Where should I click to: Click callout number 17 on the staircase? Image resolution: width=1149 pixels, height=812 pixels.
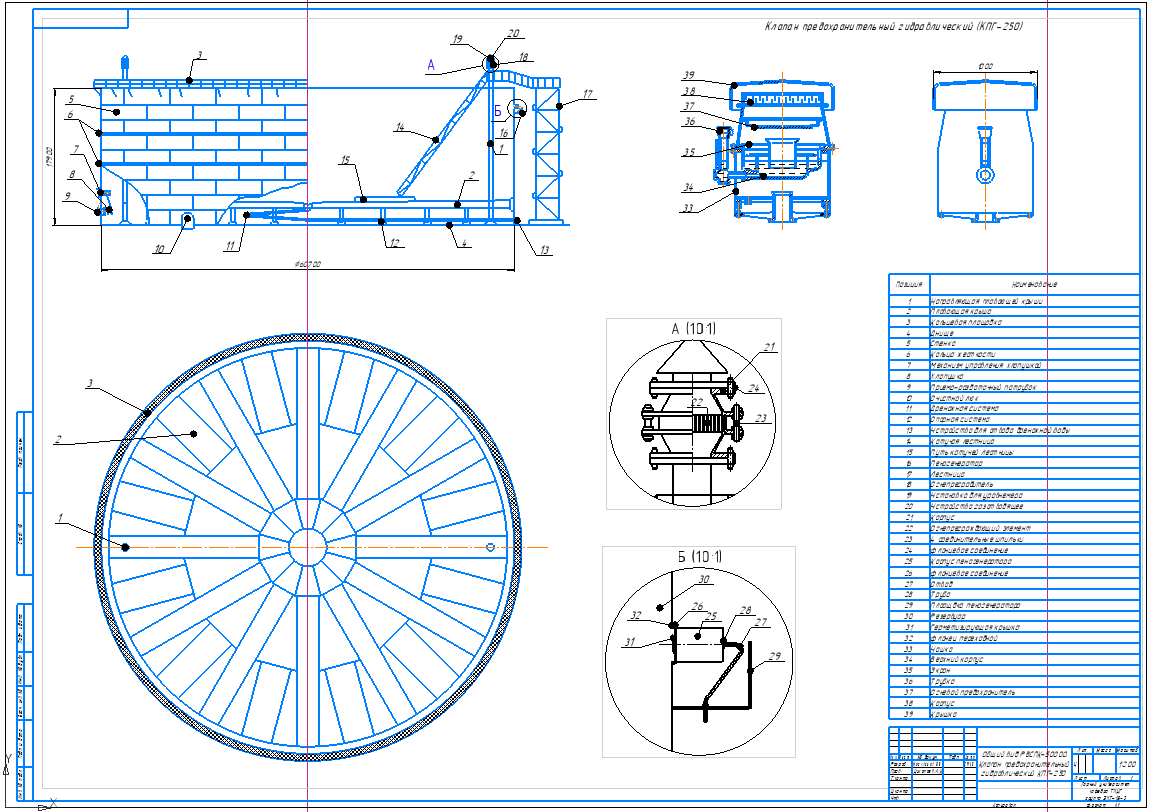(588, 95)
